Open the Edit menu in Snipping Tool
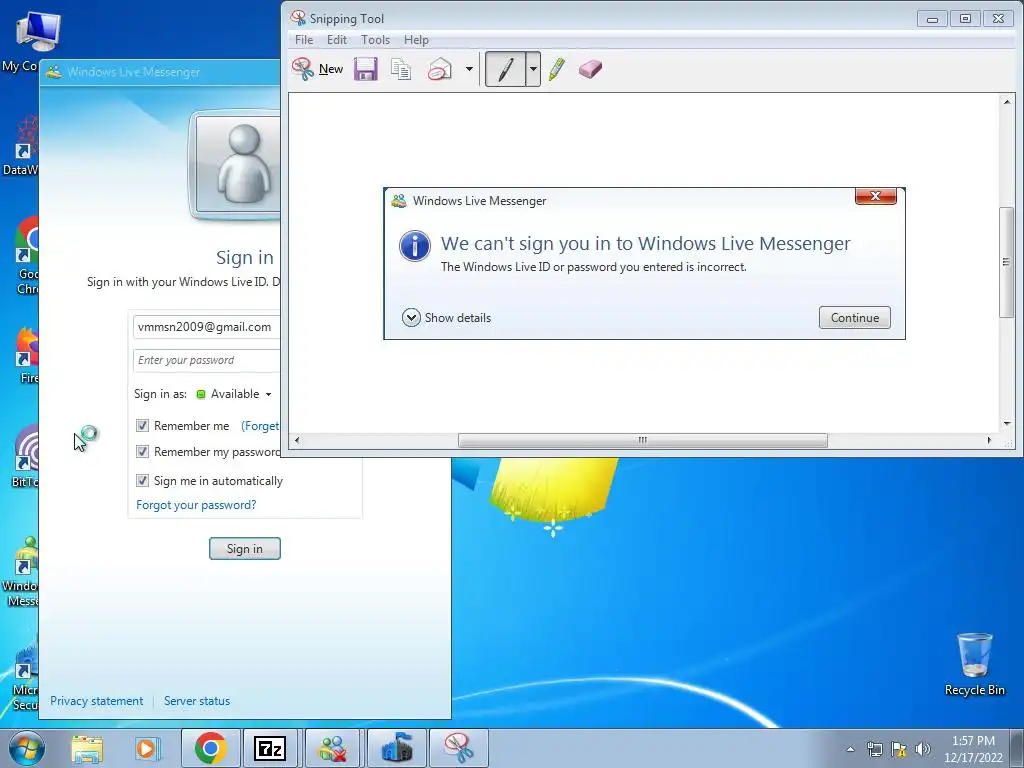Viewport: 1024px width, 768px height. pos(337,40)
